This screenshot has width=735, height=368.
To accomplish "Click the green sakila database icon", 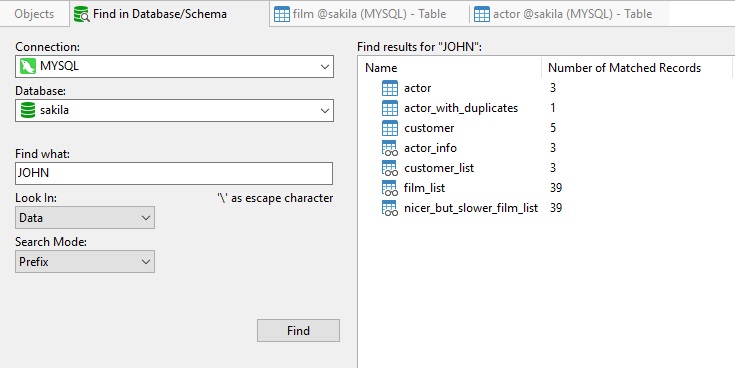I will click(28, 110).
